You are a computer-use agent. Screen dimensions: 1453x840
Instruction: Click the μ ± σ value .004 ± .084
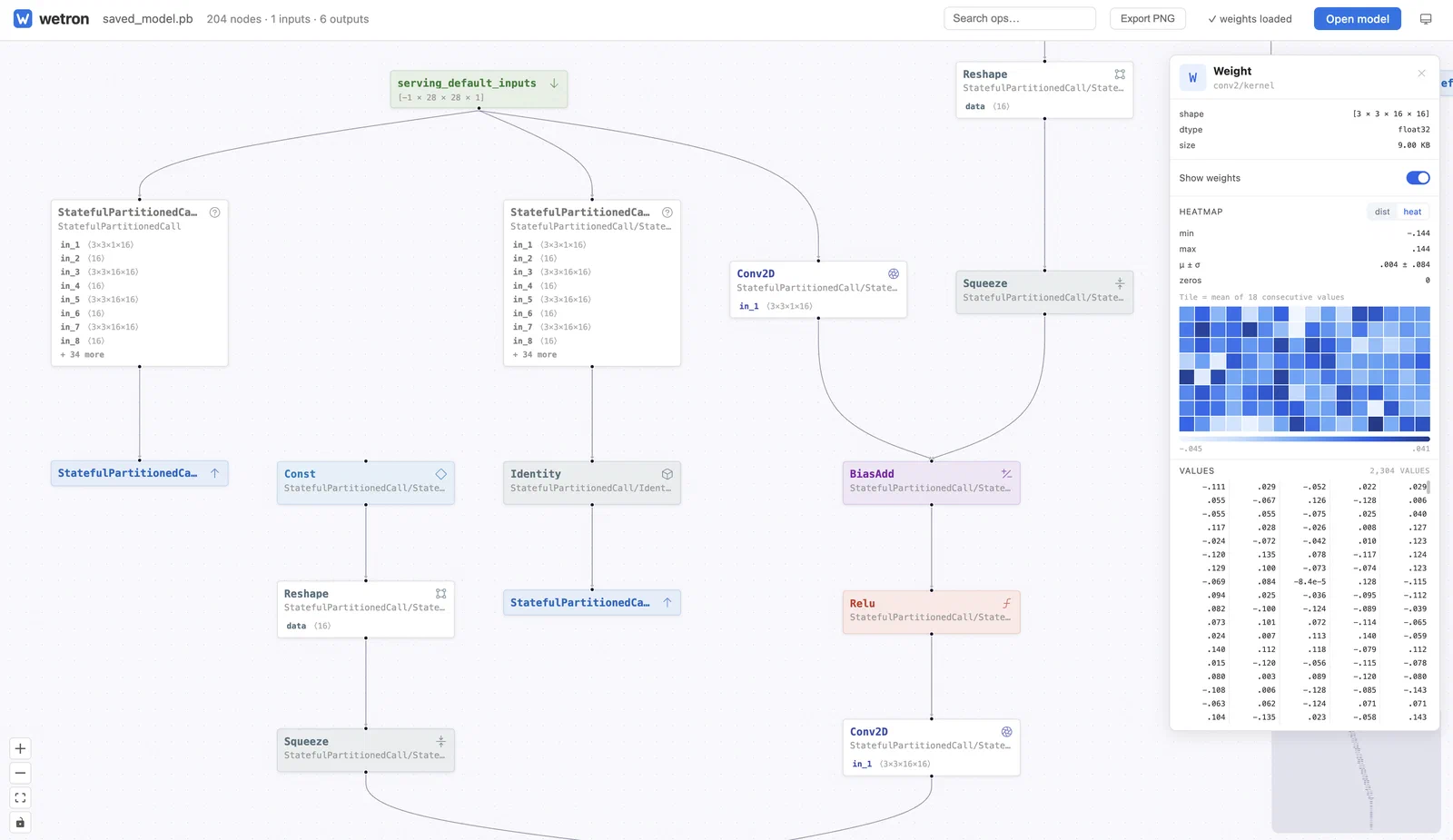(1405, 265)
